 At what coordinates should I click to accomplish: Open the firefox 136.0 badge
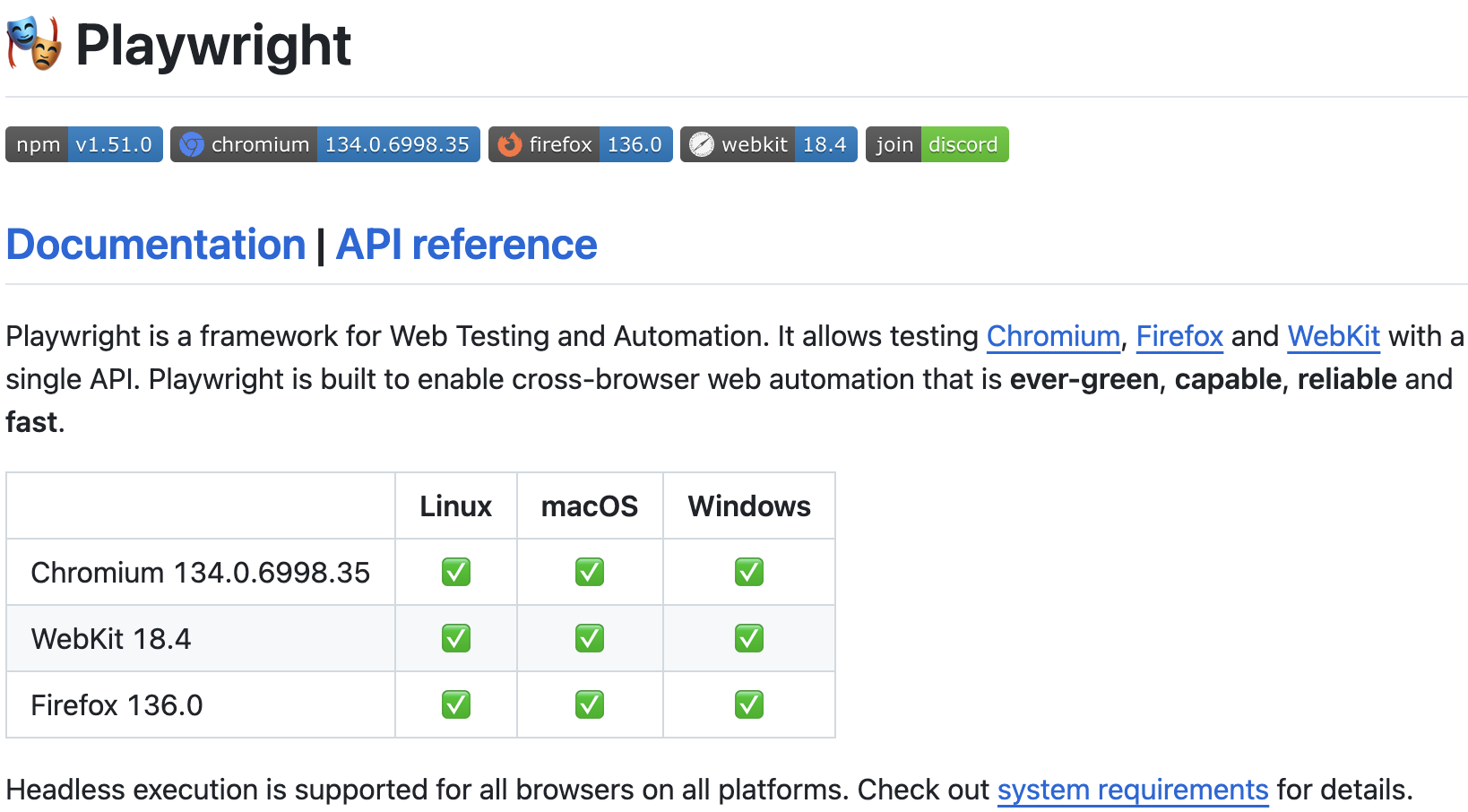coord(581,144)
